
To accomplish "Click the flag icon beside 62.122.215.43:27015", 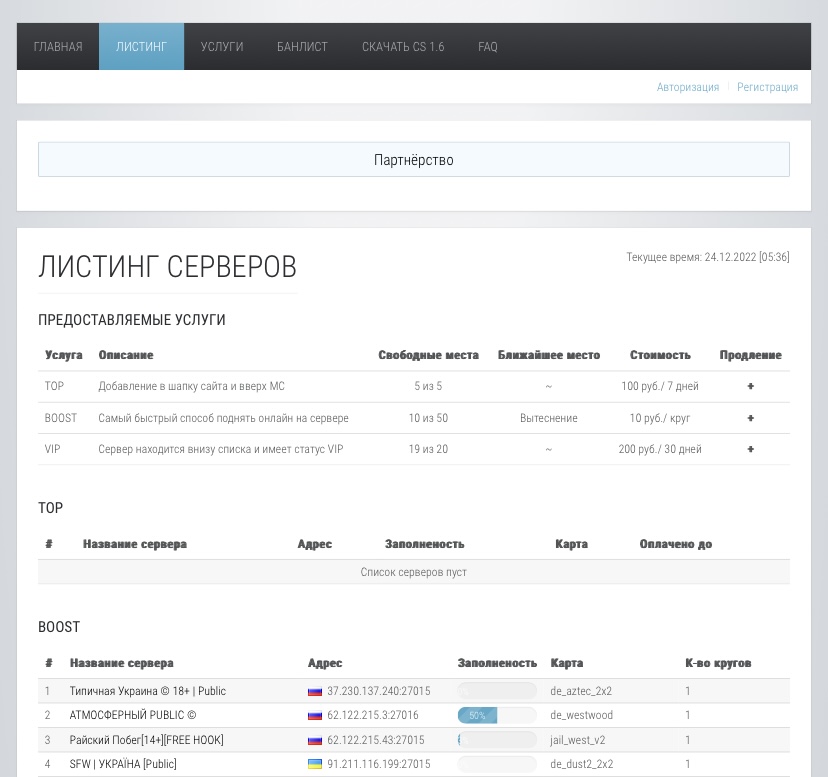I will coord(315,741).
